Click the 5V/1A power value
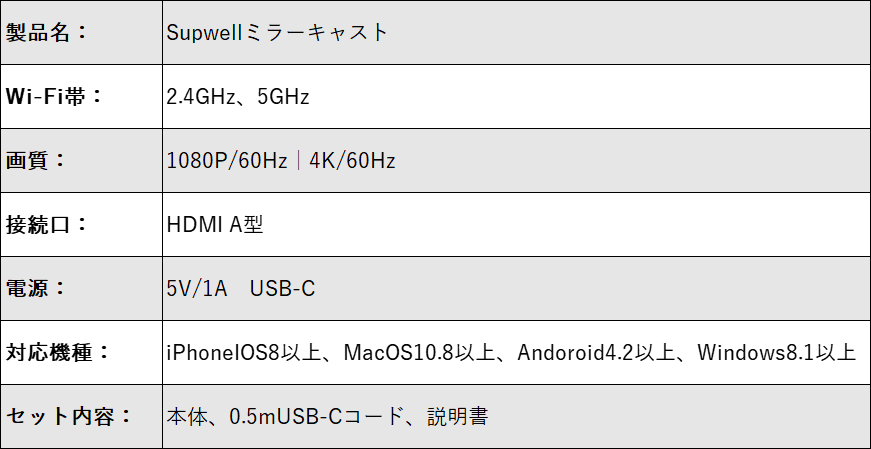Viewport: 871px width, 449px height. point(197,289)
